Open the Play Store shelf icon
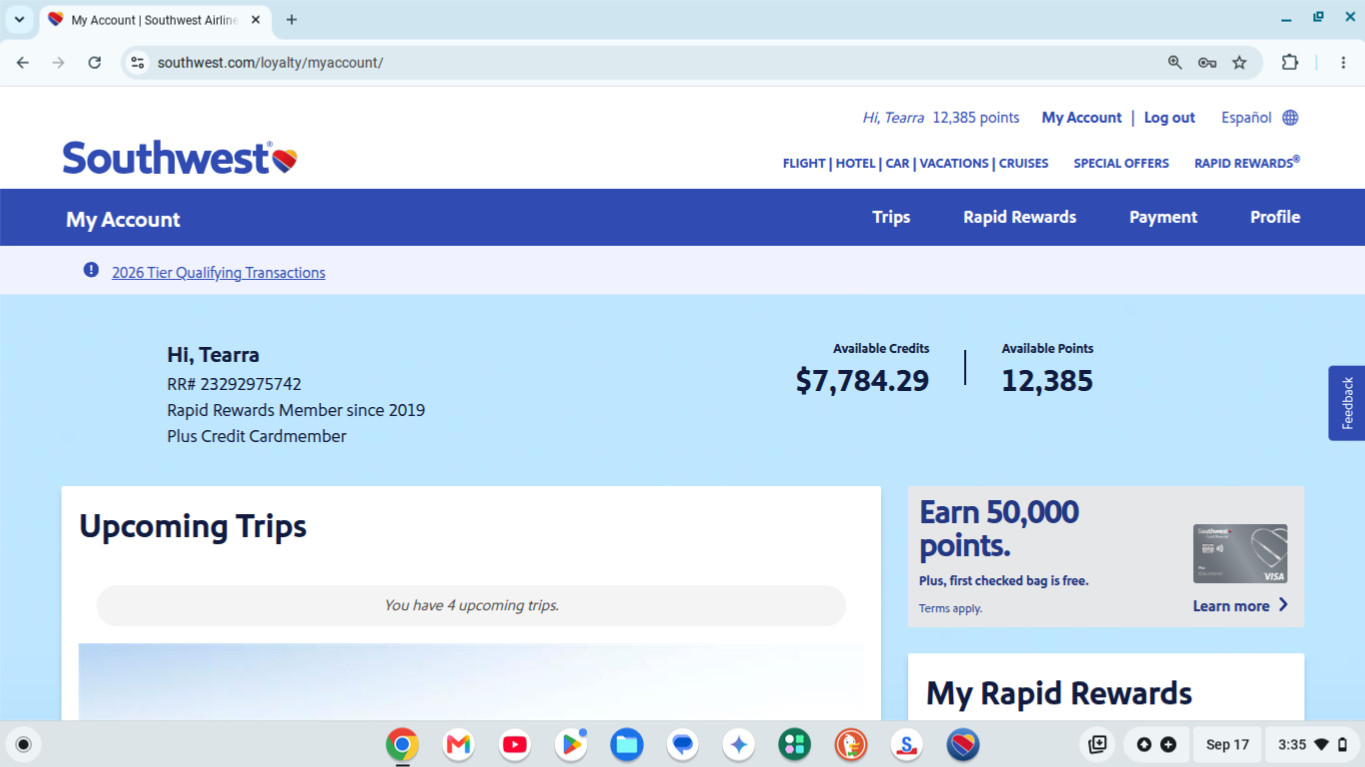The height and width of the screenshot is (767, 1365). pyautogui.click(x=571, y=744)
